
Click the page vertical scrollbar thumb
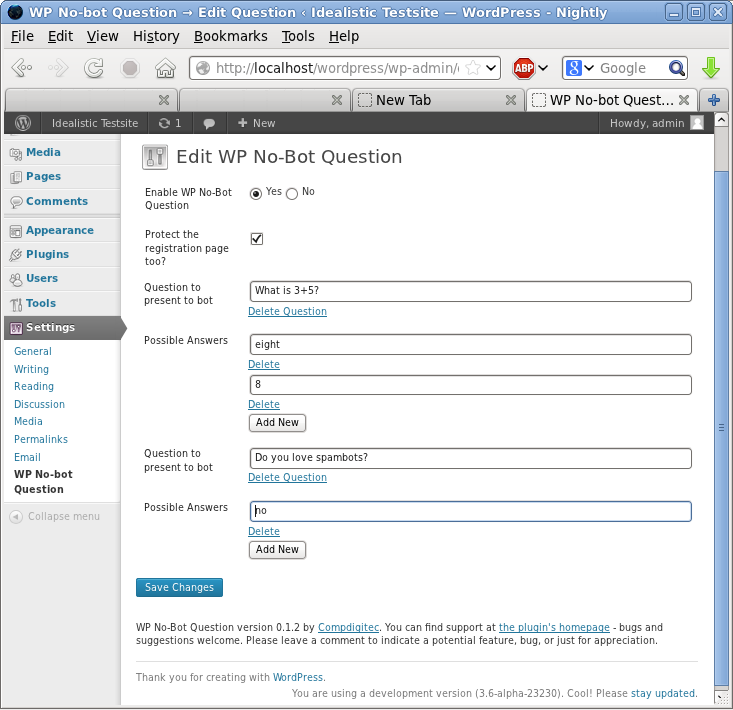tap(721, 427)
